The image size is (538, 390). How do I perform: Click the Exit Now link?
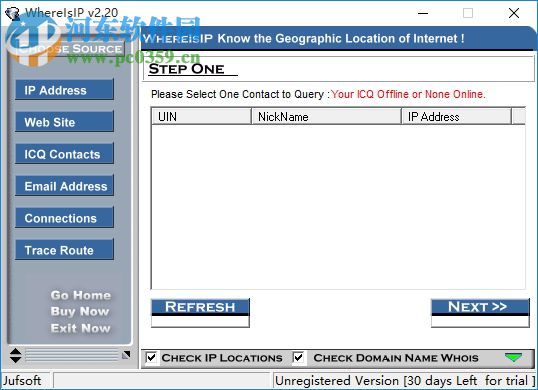[x=81, y=328]
